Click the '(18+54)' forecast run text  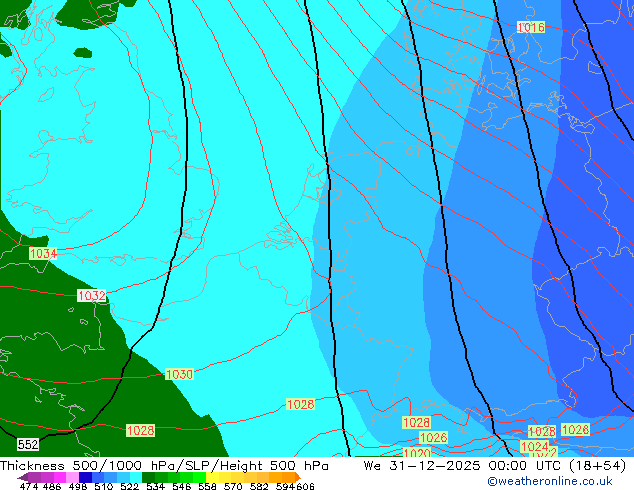(x=598, y=466)
